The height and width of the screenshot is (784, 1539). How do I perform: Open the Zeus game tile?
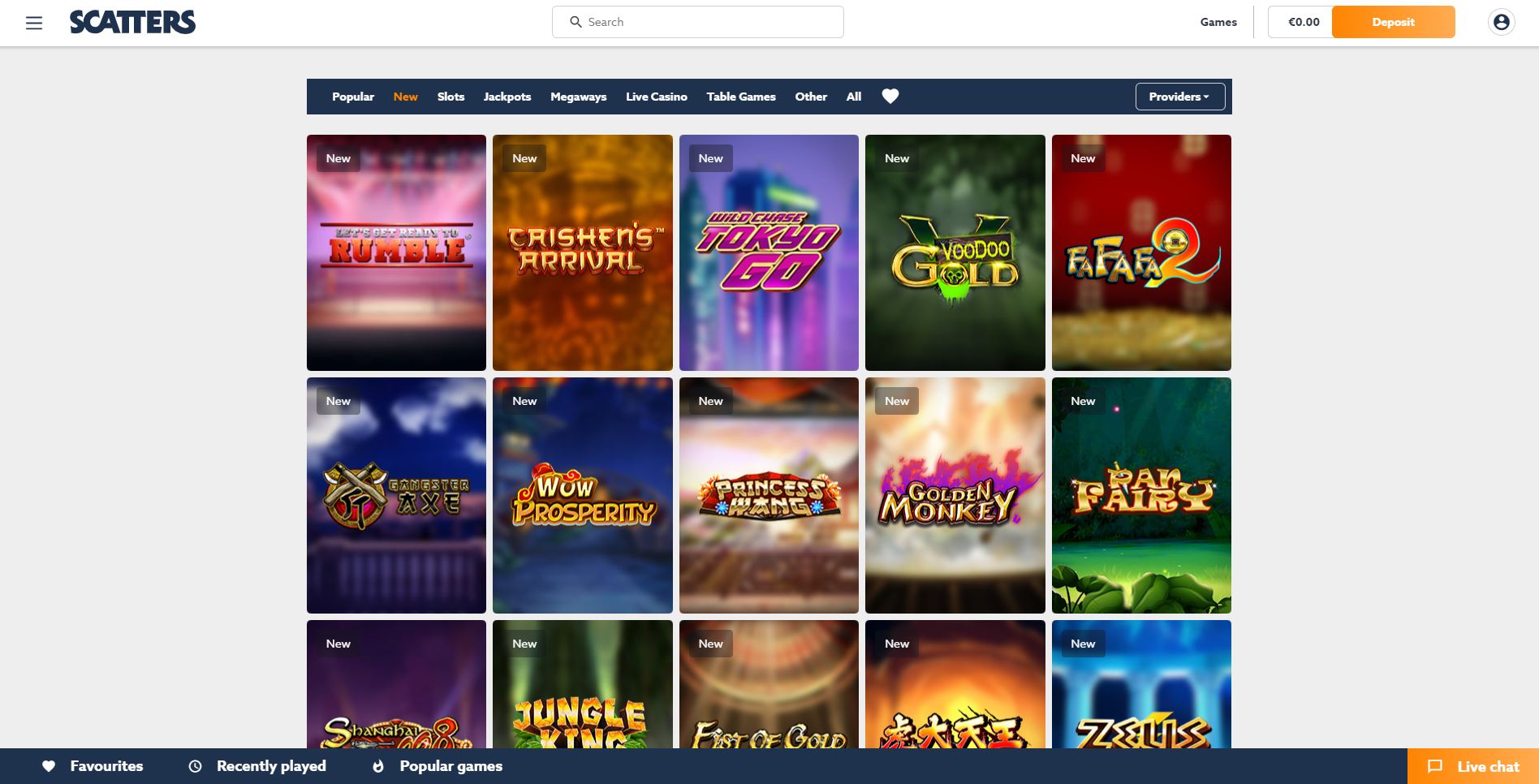pyautogui.click(x=1141, y=684)
